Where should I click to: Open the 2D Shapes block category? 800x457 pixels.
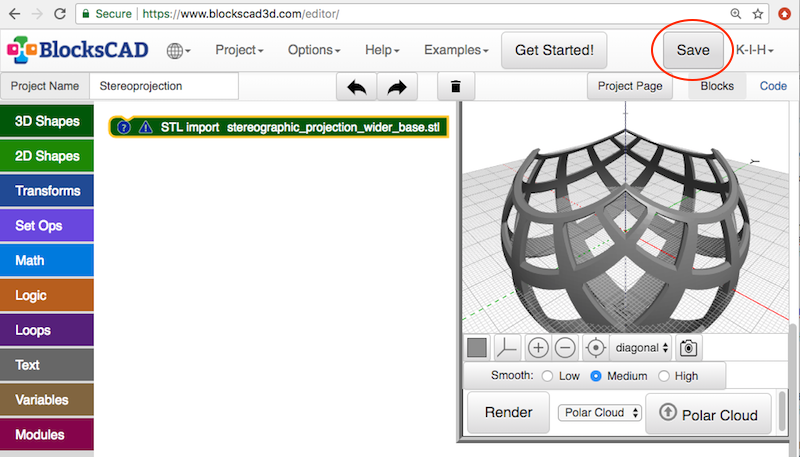tap(47, 156)
